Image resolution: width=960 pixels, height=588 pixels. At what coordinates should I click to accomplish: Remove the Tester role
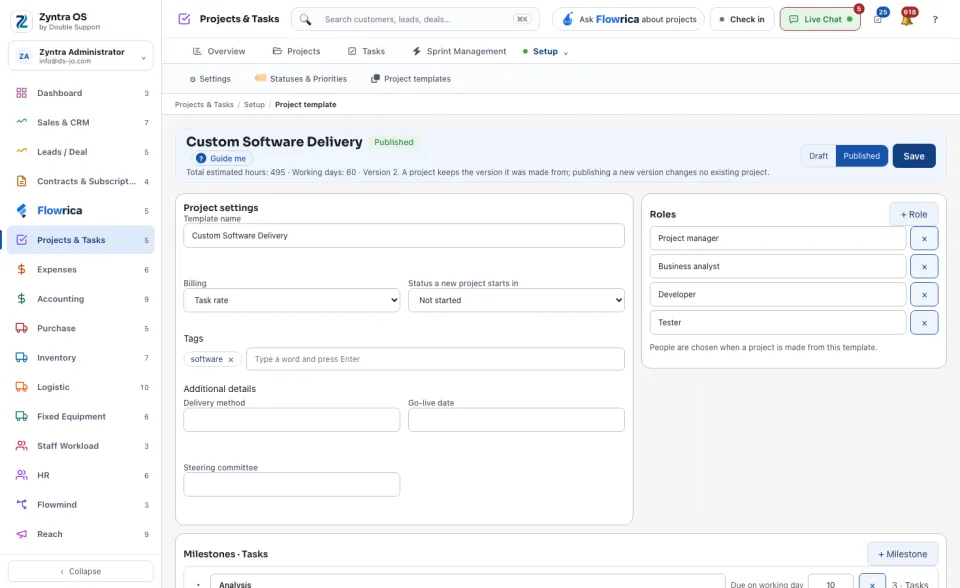[x=924, y=323]
